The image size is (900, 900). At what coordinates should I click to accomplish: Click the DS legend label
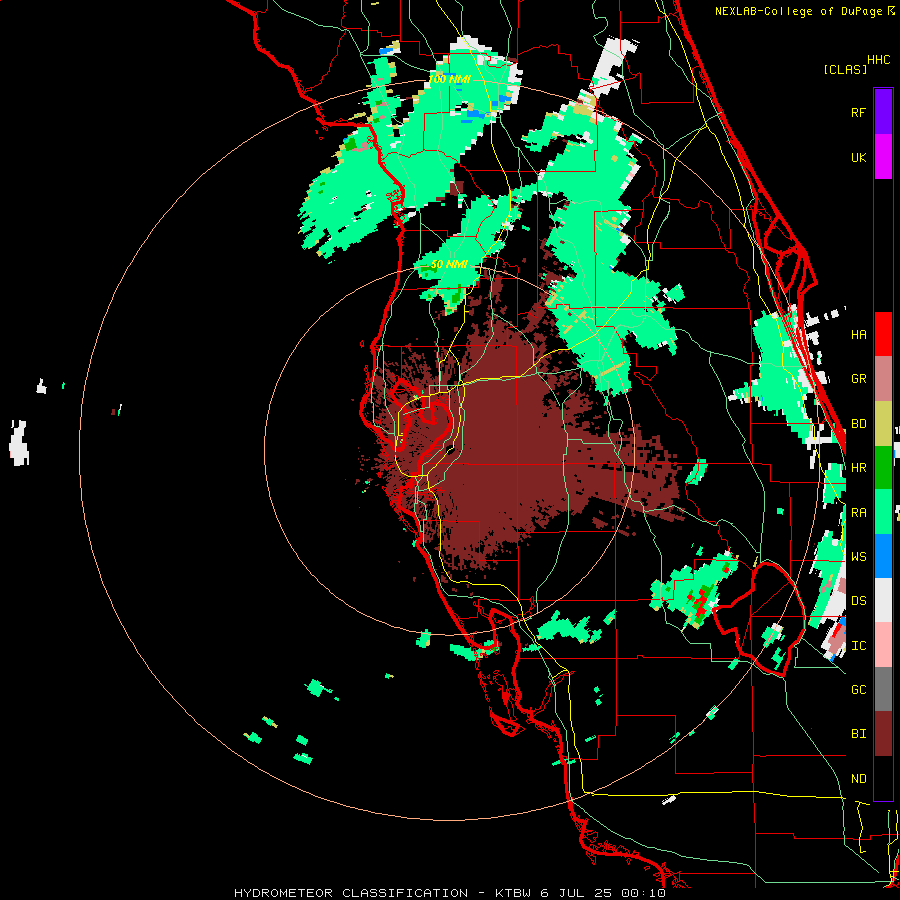tap(858, 600)
